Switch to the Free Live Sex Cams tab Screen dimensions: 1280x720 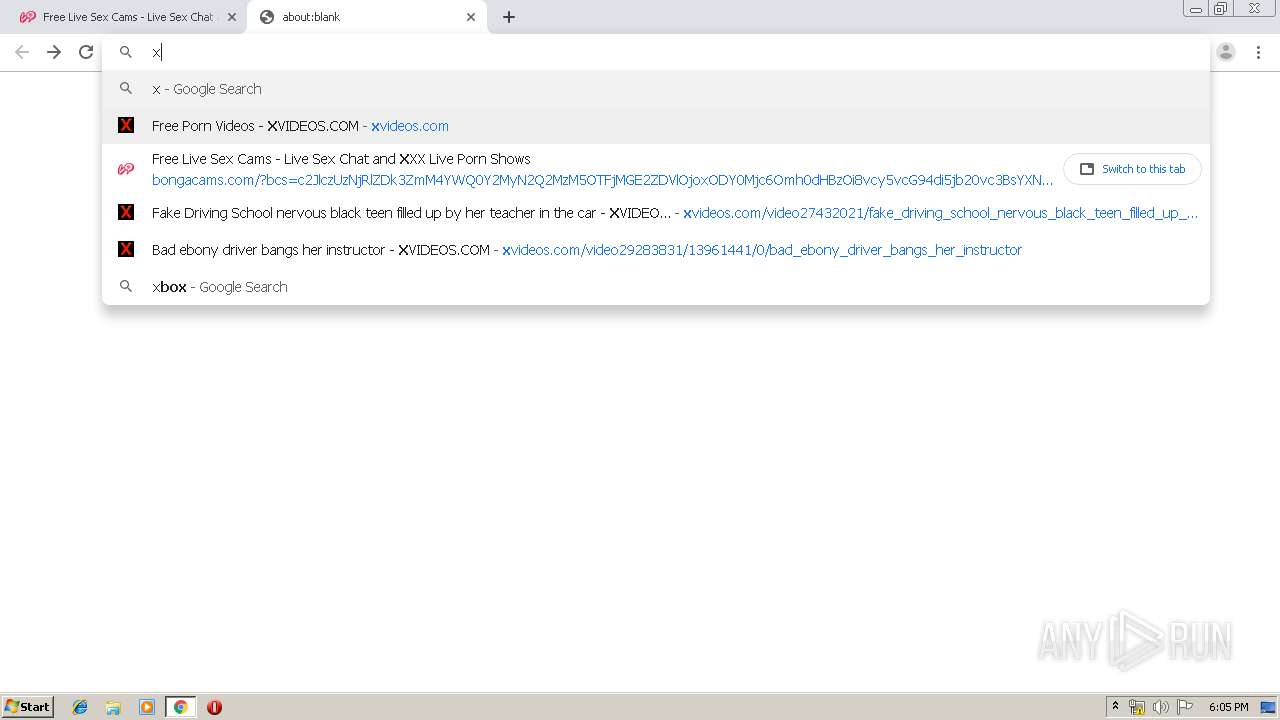(x=123, y=17)
